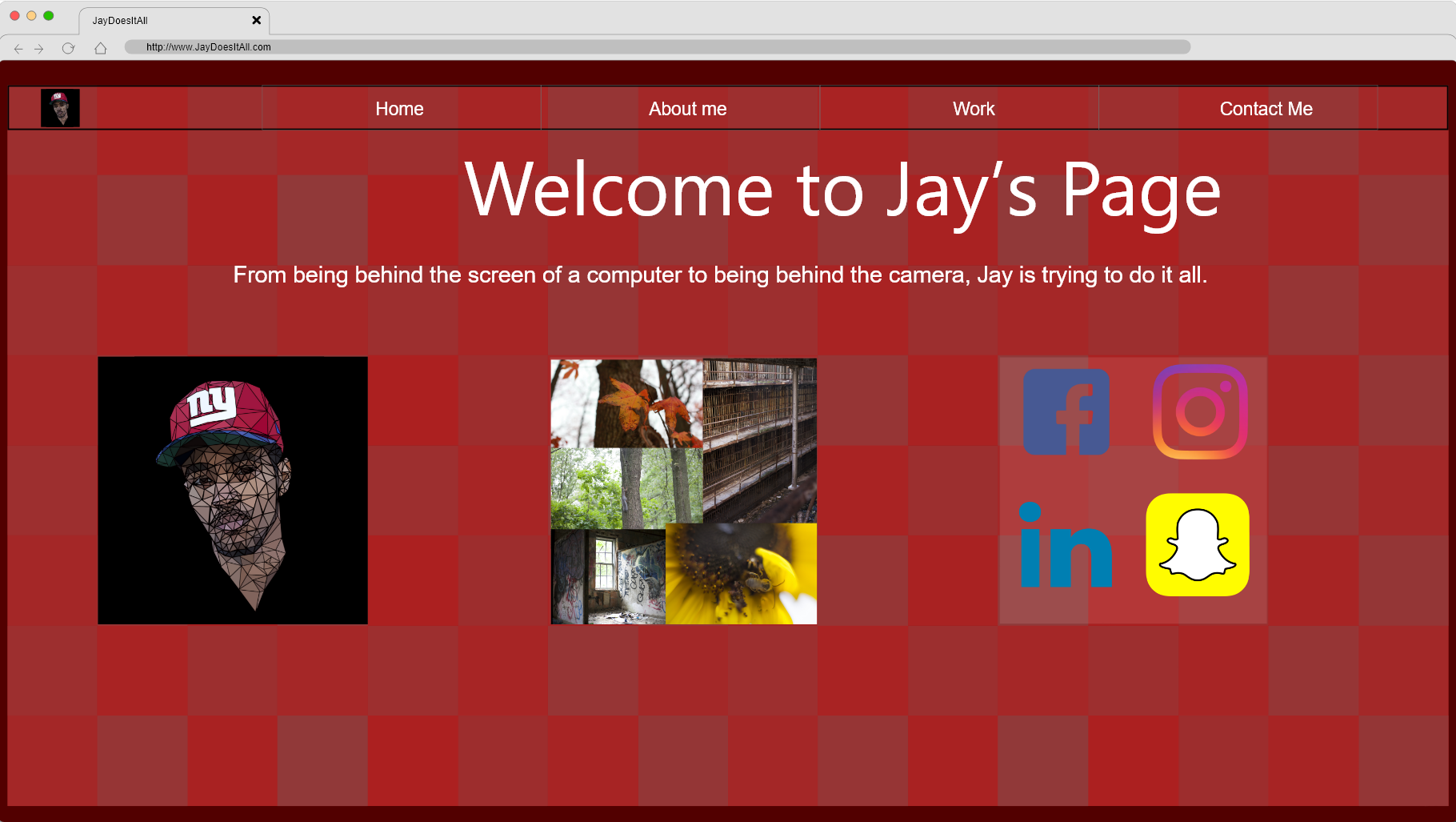Image resolution: width=1456 pixels, height=822 pixels.
Task: Click the geometric portrait with NY cap
Action: pos(233,491)
